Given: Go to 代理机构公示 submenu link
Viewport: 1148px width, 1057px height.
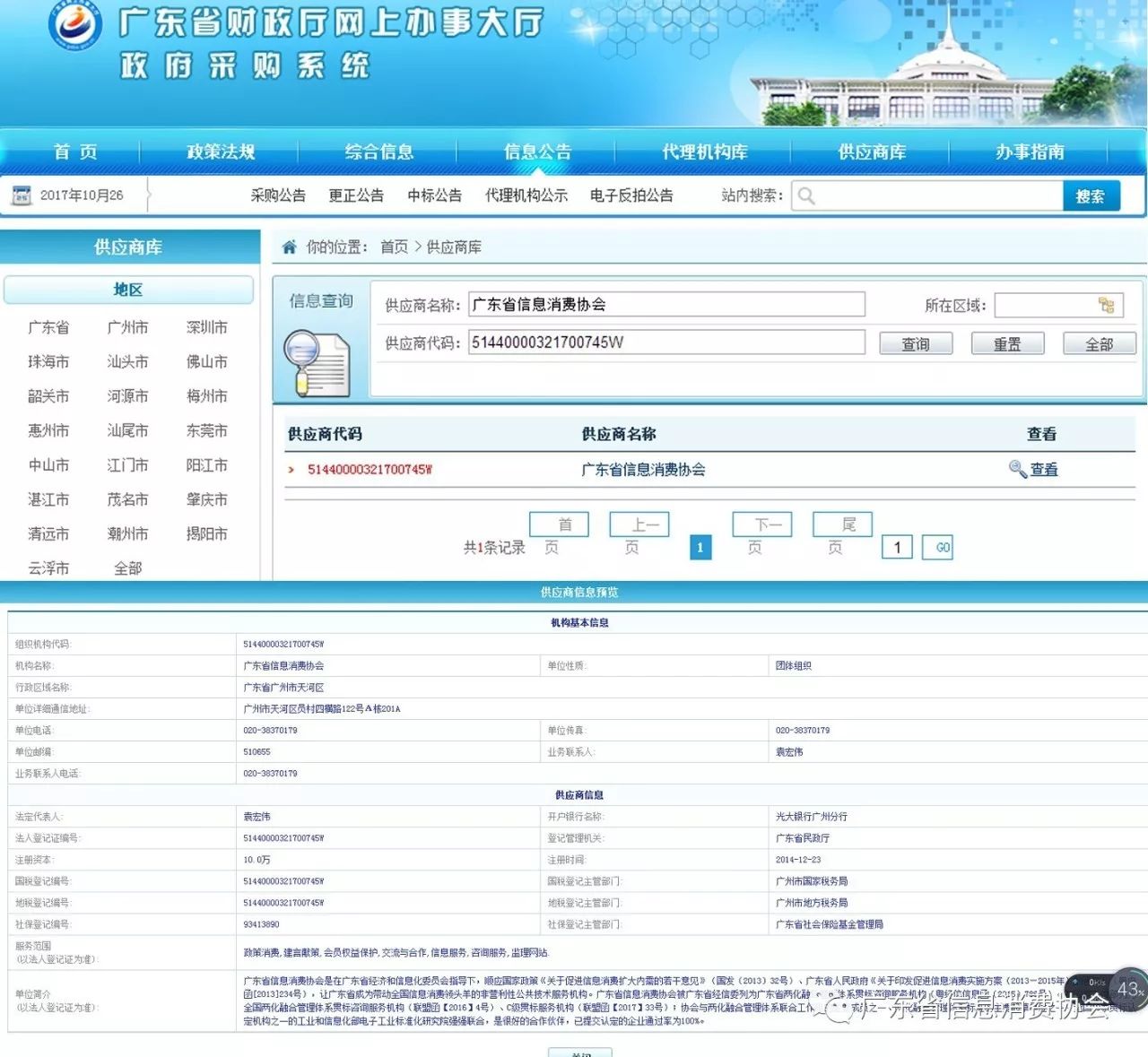Looking at the screenshot, I should (526, 195).
